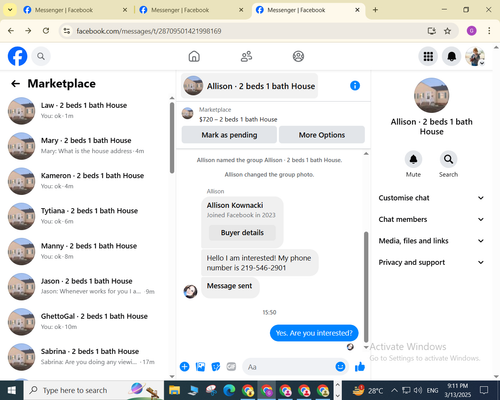Open Kameron's 2 beds 1 bath conversation
500x400 pixels.
pos(87,181)
